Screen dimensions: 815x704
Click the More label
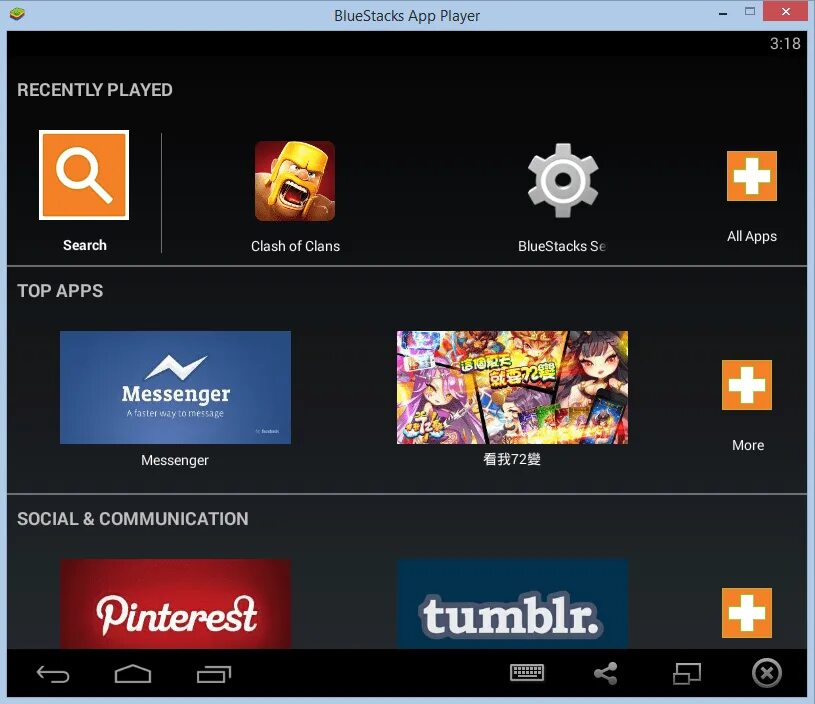click(748, 445)
